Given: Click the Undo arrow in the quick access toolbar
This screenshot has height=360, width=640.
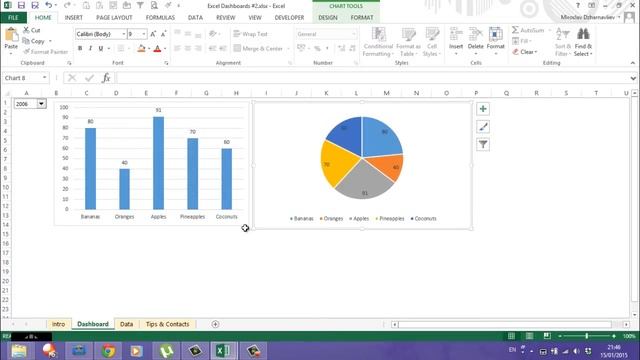Looking at the screenshot, I should [x=49, y=6].
